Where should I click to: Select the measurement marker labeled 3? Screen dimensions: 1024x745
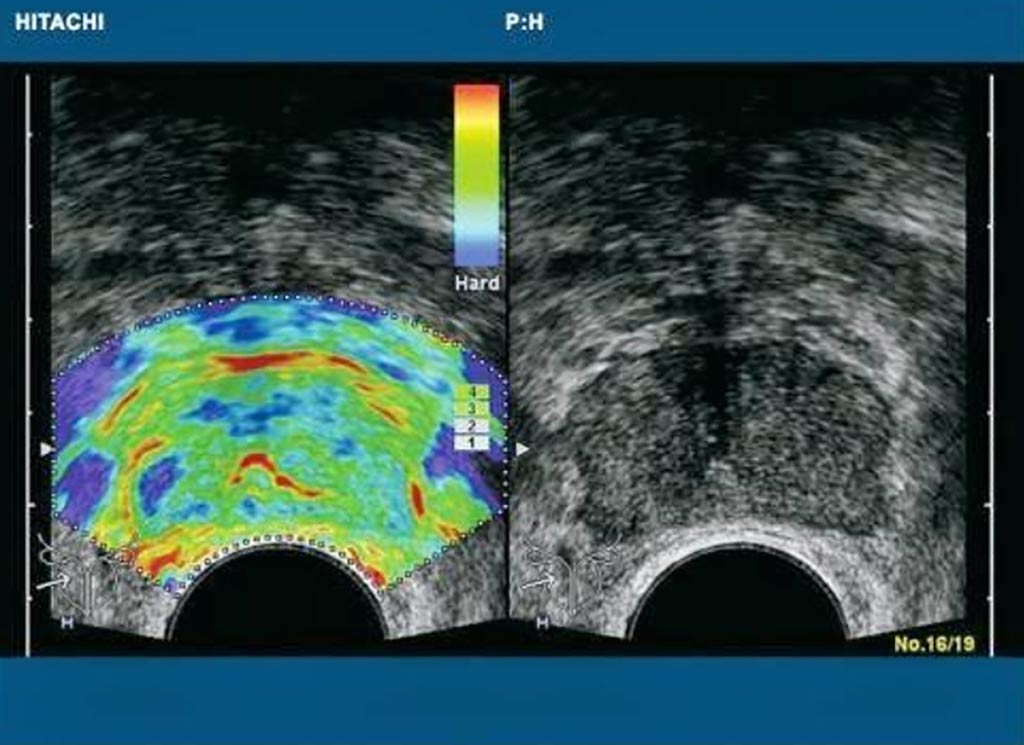[x=473, y=409]
